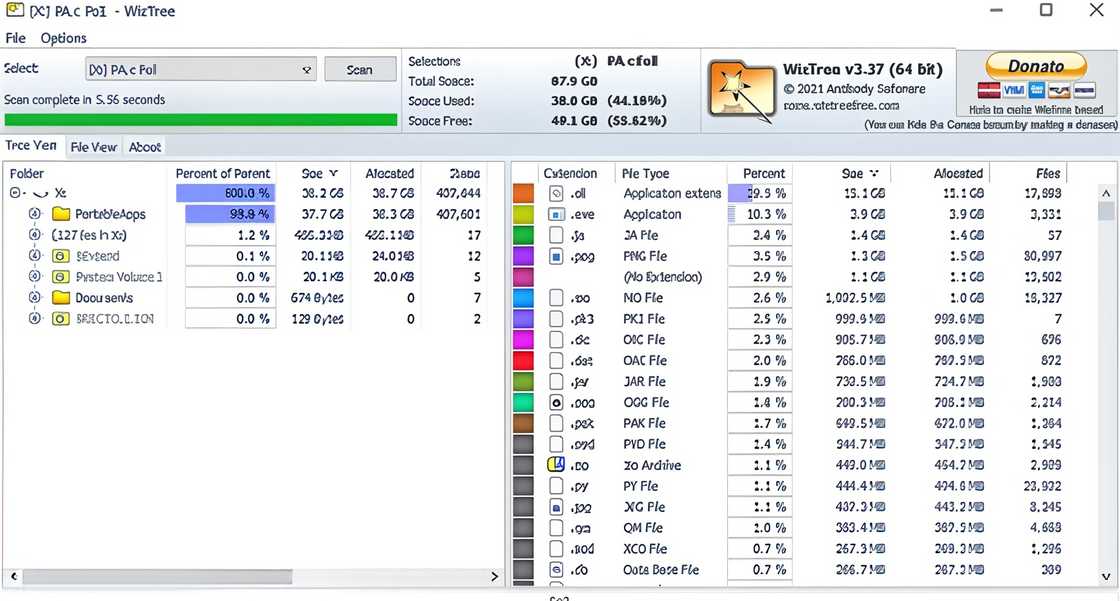This screenshot has height=601, width=1120.
Task: Click the JAR File row file icon
Action: tap(556, 381)
